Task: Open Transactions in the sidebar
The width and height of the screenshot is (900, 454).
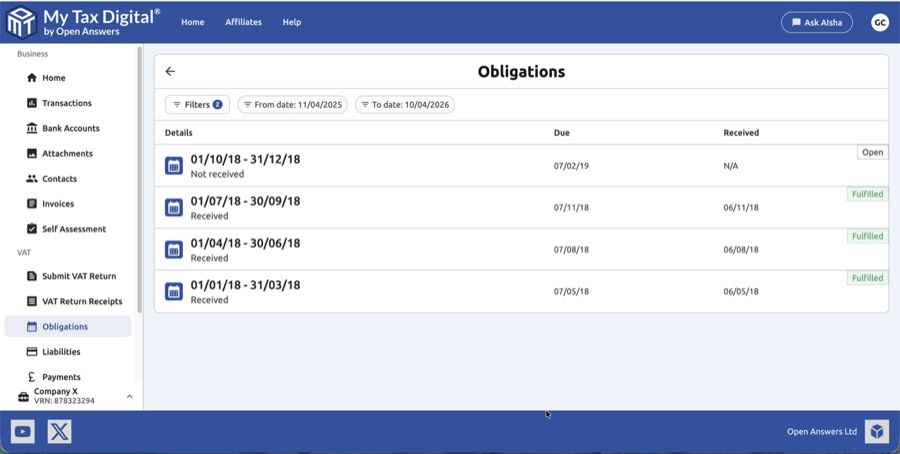Action: (68, 103)
